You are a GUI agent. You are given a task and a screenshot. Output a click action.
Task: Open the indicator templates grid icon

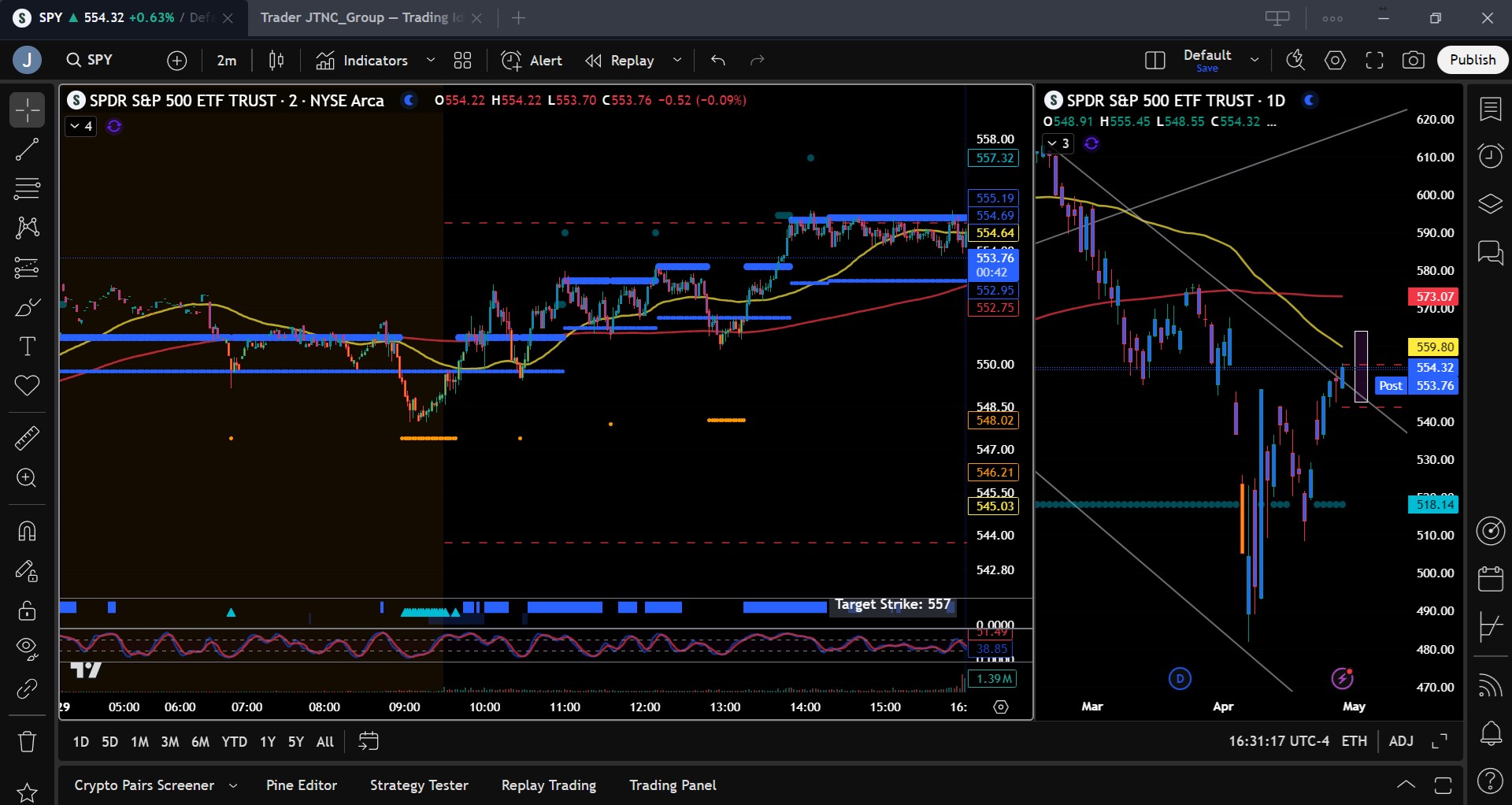pyautogui.click(x=462, y=60)
